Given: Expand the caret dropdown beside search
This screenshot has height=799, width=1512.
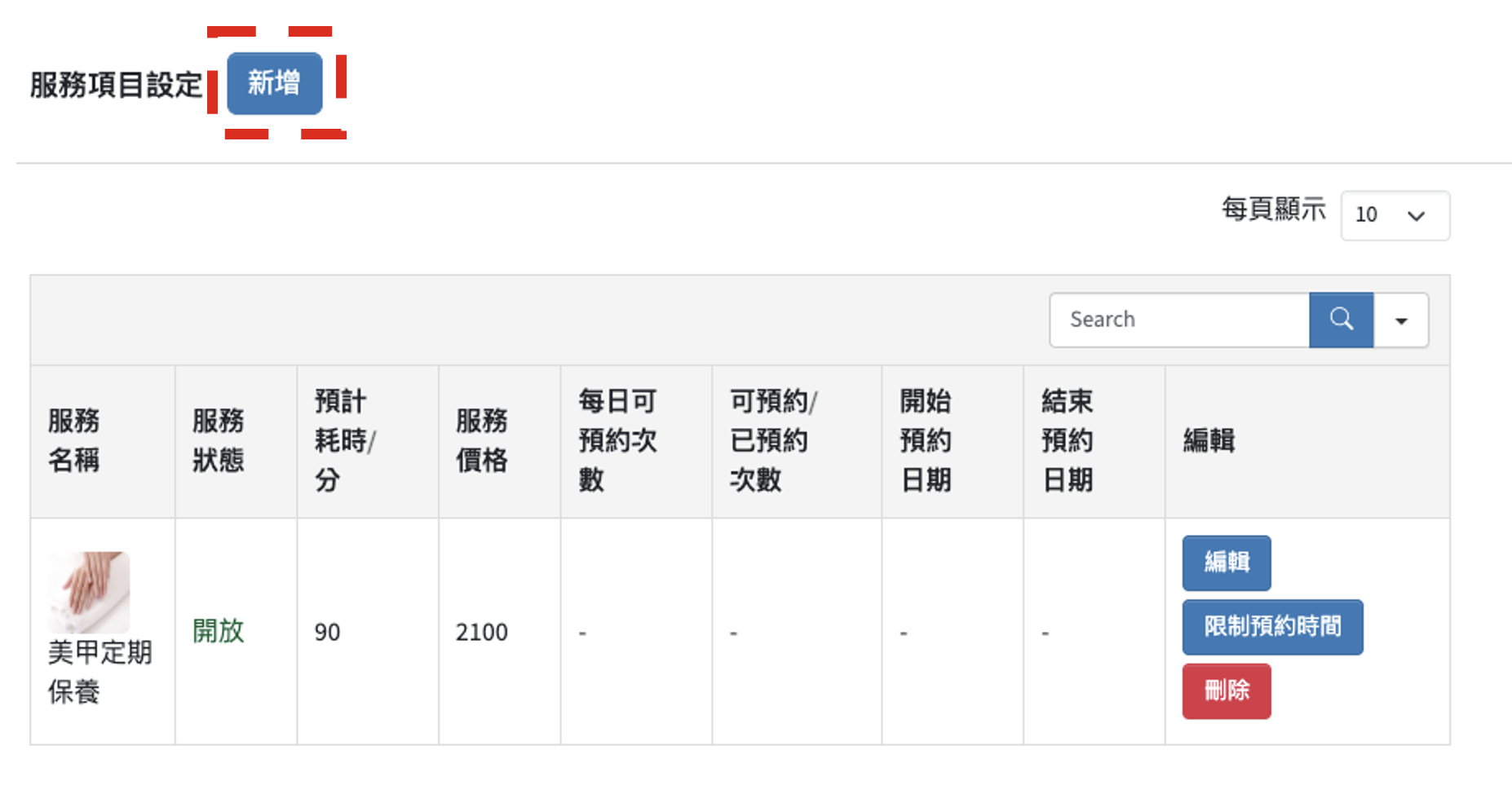Looking at the screenshot, I should 1401,320.
